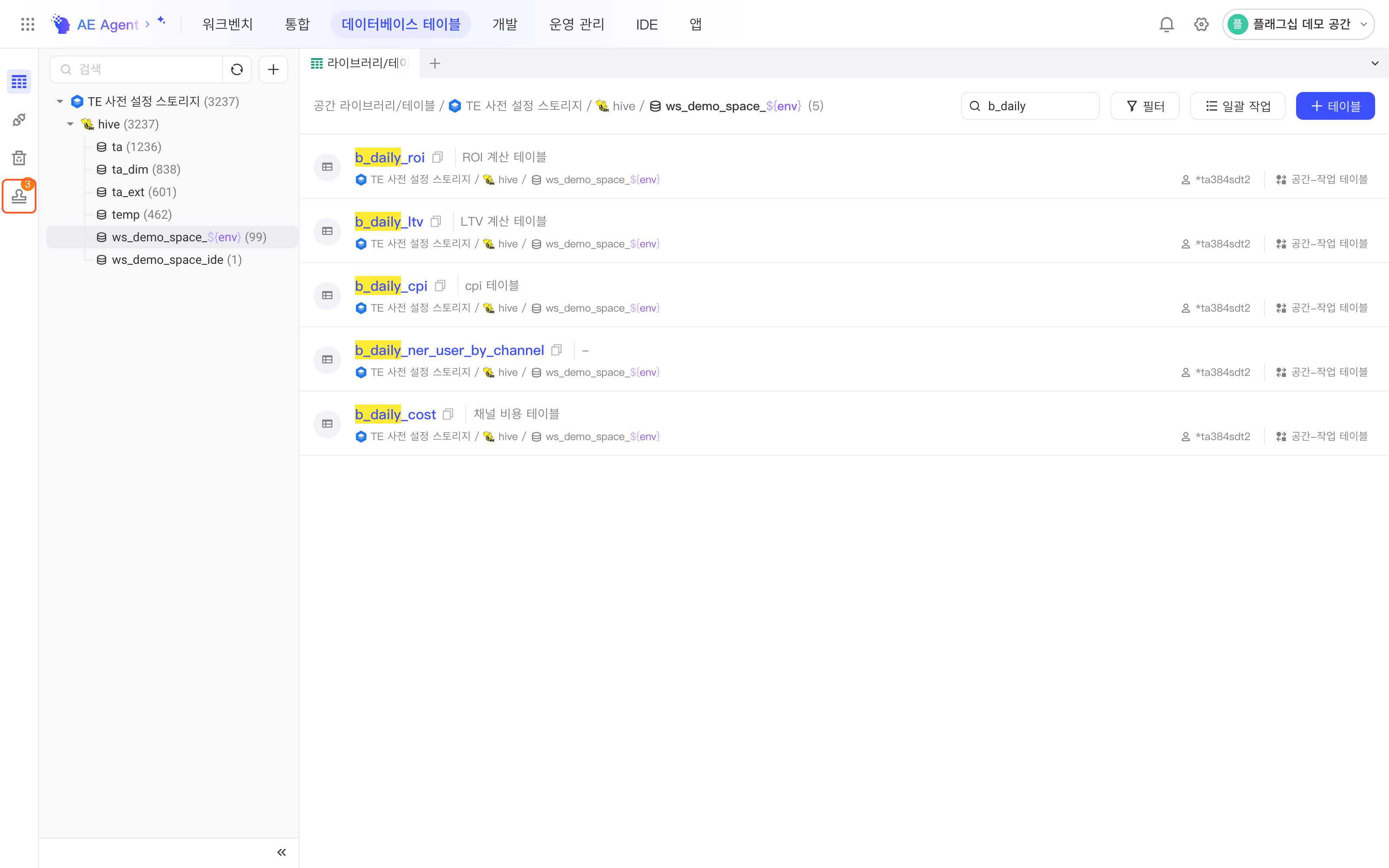
Task: Collapse the TE 사전 설정 스토리지 tree node
Action: [x=60, y=102]
